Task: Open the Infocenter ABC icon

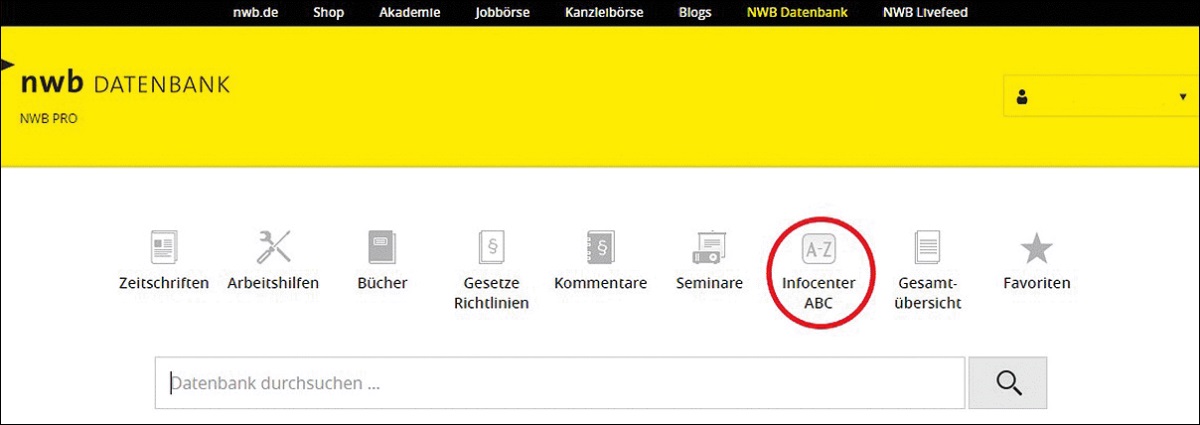Action: 818,247
